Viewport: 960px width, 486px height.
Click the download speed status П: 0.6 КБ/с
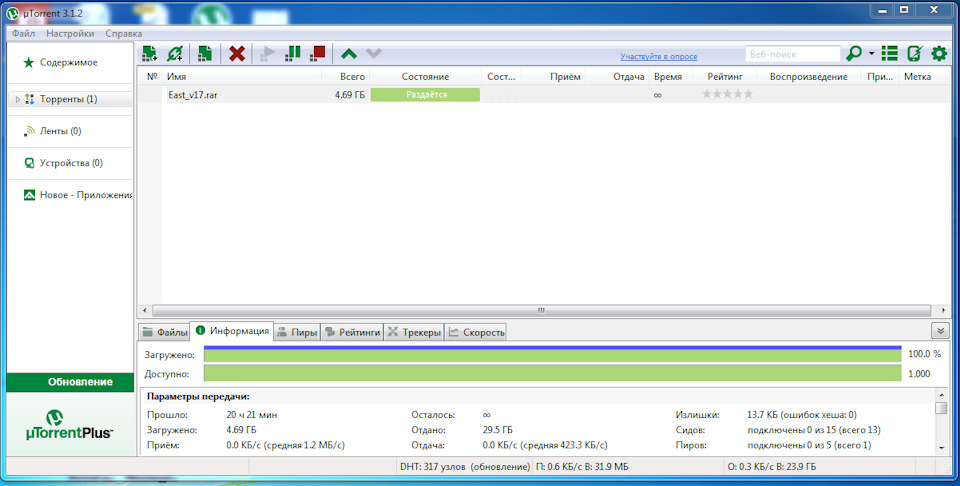pos(582,466)
